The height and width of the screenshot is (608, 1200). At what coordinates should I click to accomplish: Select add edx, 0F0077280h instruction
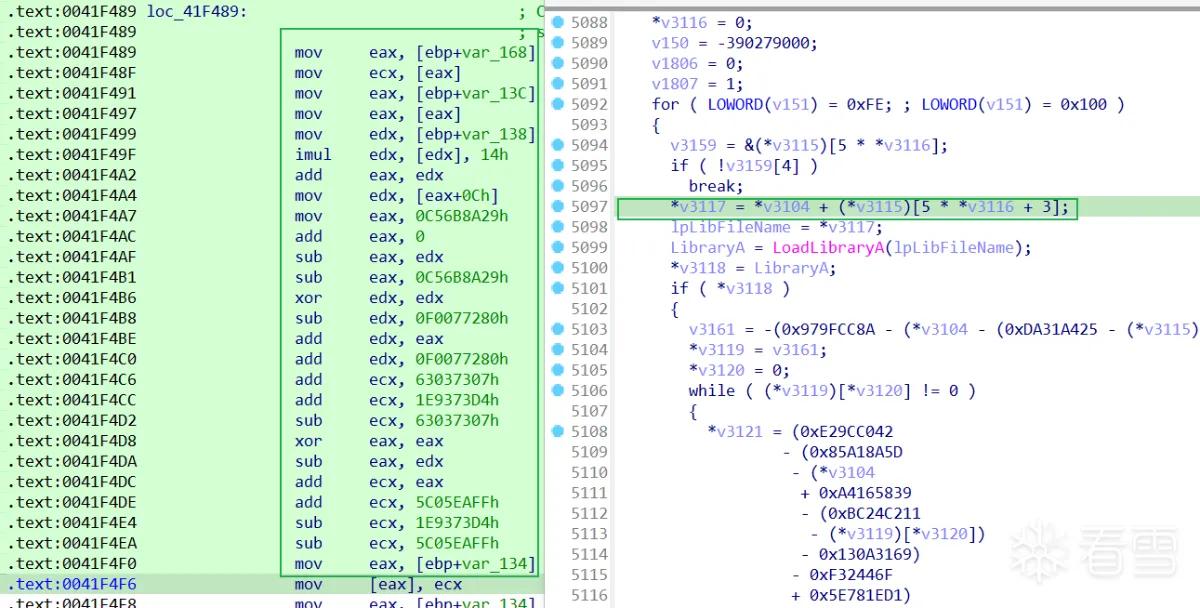(401, 359)
